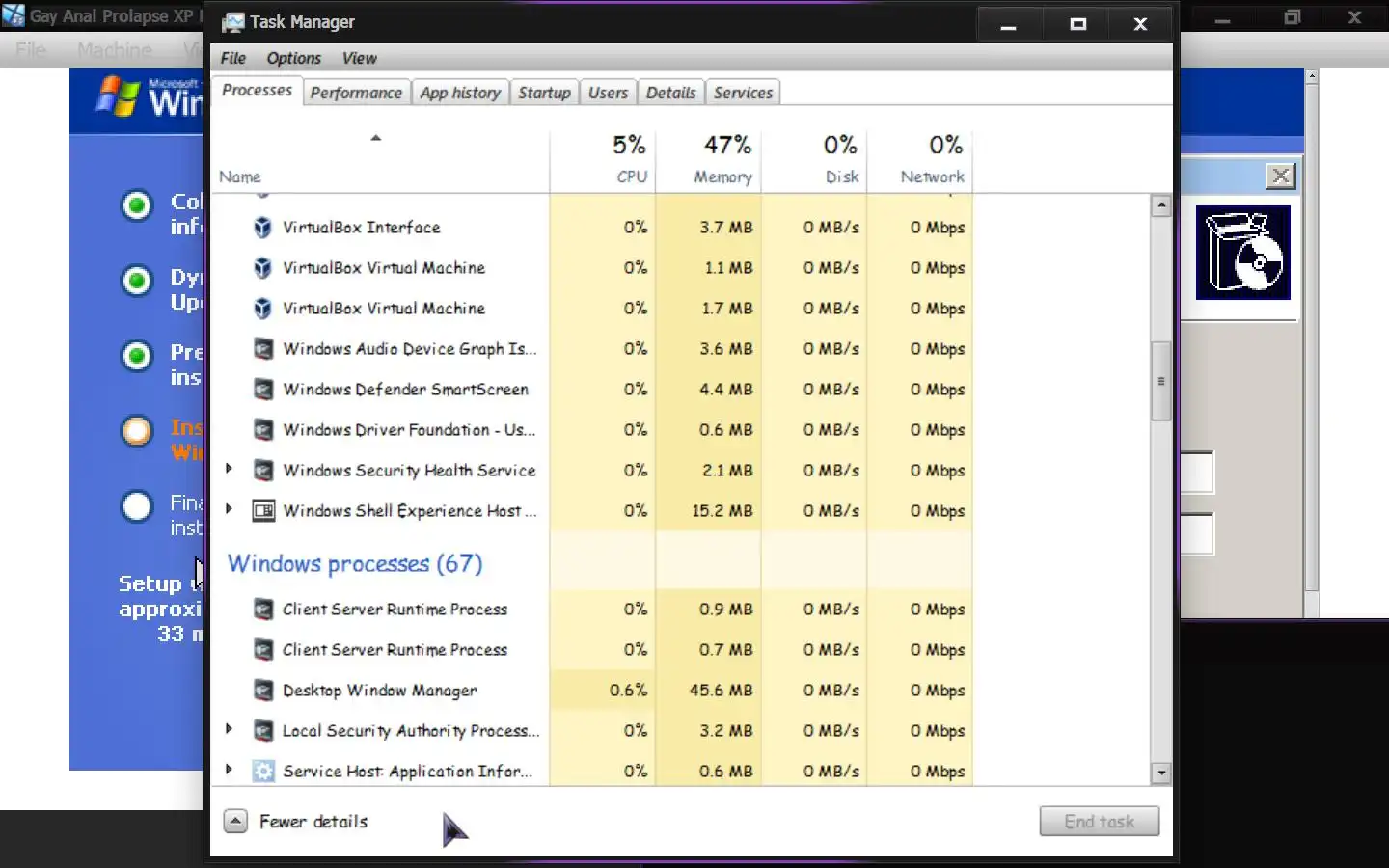Click the Windows Defender SmartScreen icon

click(262, 390)
